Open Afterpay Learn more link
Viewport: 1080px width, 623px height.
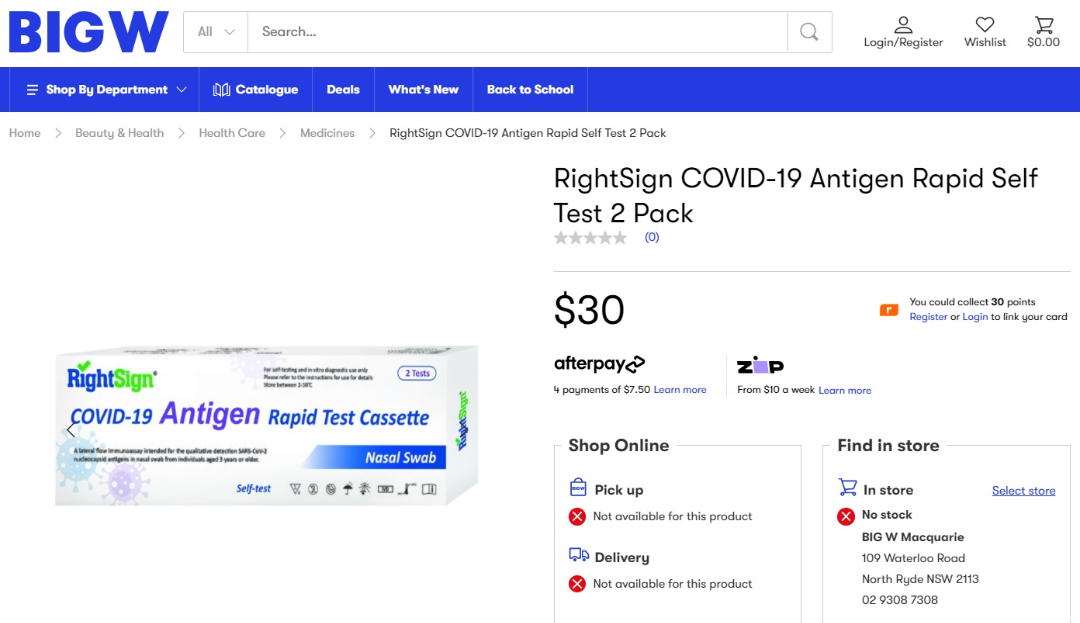(680, 390)
